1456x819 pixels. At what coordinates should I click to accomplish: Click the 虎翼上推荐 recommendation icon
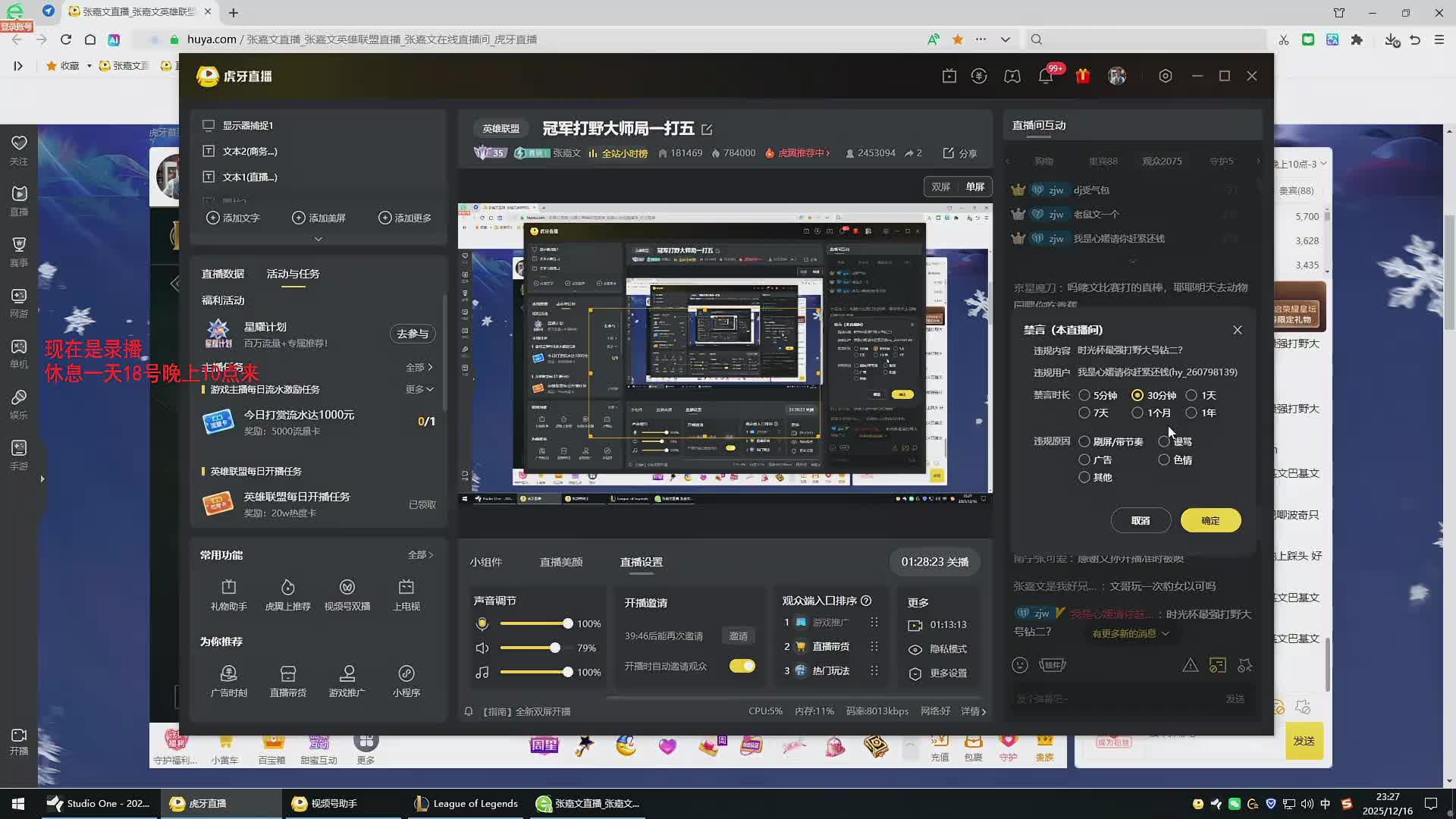point(287,588)
